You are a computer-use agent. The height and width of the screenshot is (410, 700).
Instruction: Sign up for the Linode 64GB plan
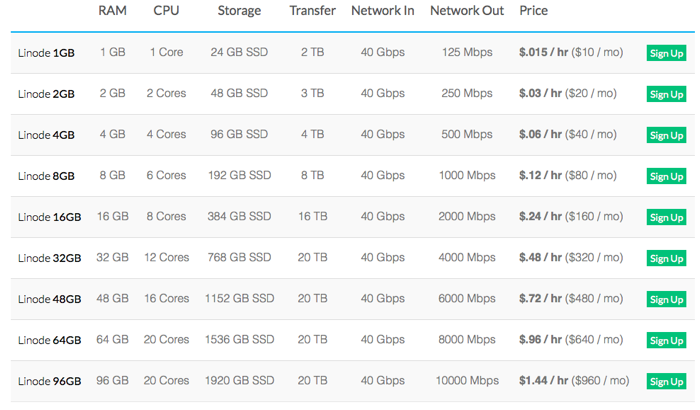[666, 340]
